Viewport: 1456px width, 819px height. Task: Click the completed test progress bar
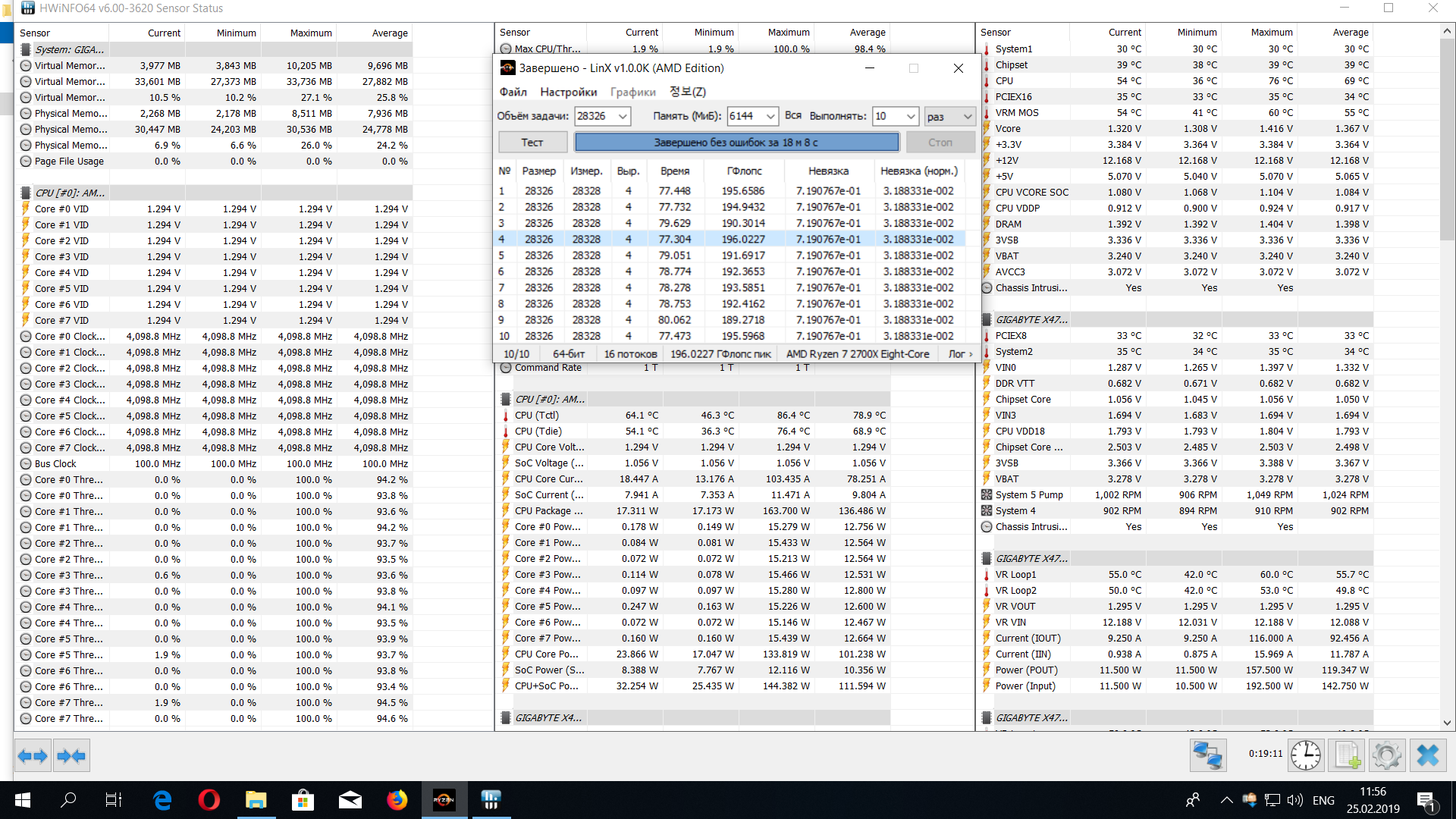[736, 143]
